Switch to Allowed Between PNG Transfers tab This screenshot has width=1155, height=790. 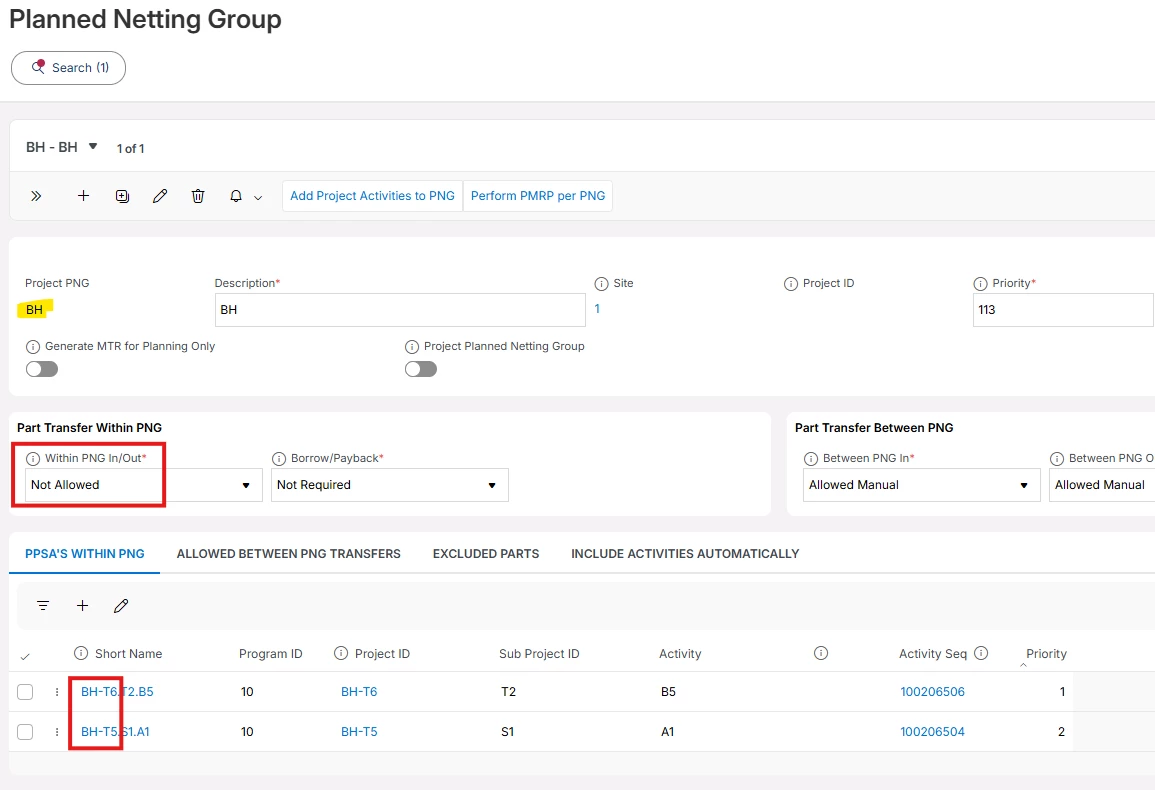289,553
